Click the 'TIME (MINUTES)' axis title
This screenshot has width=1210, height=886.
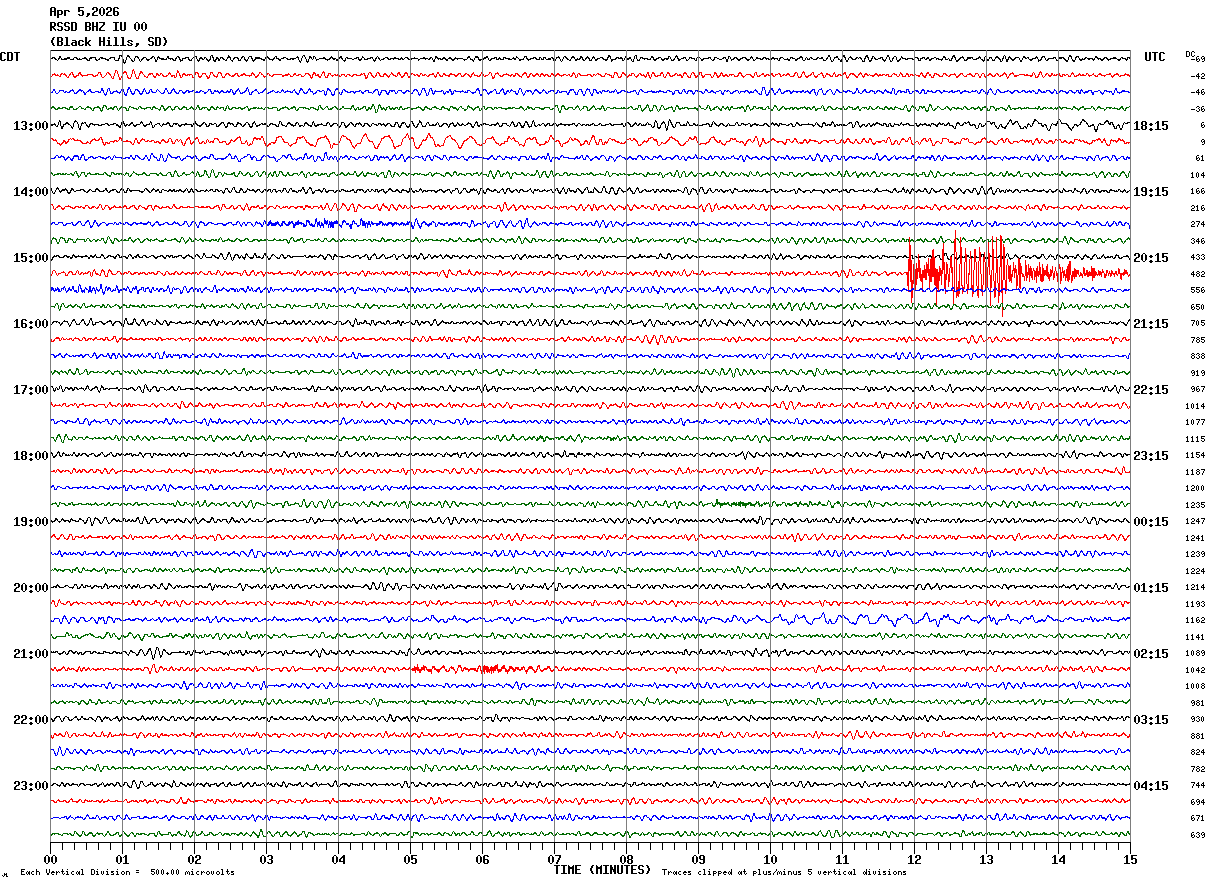tap(602, 870)
